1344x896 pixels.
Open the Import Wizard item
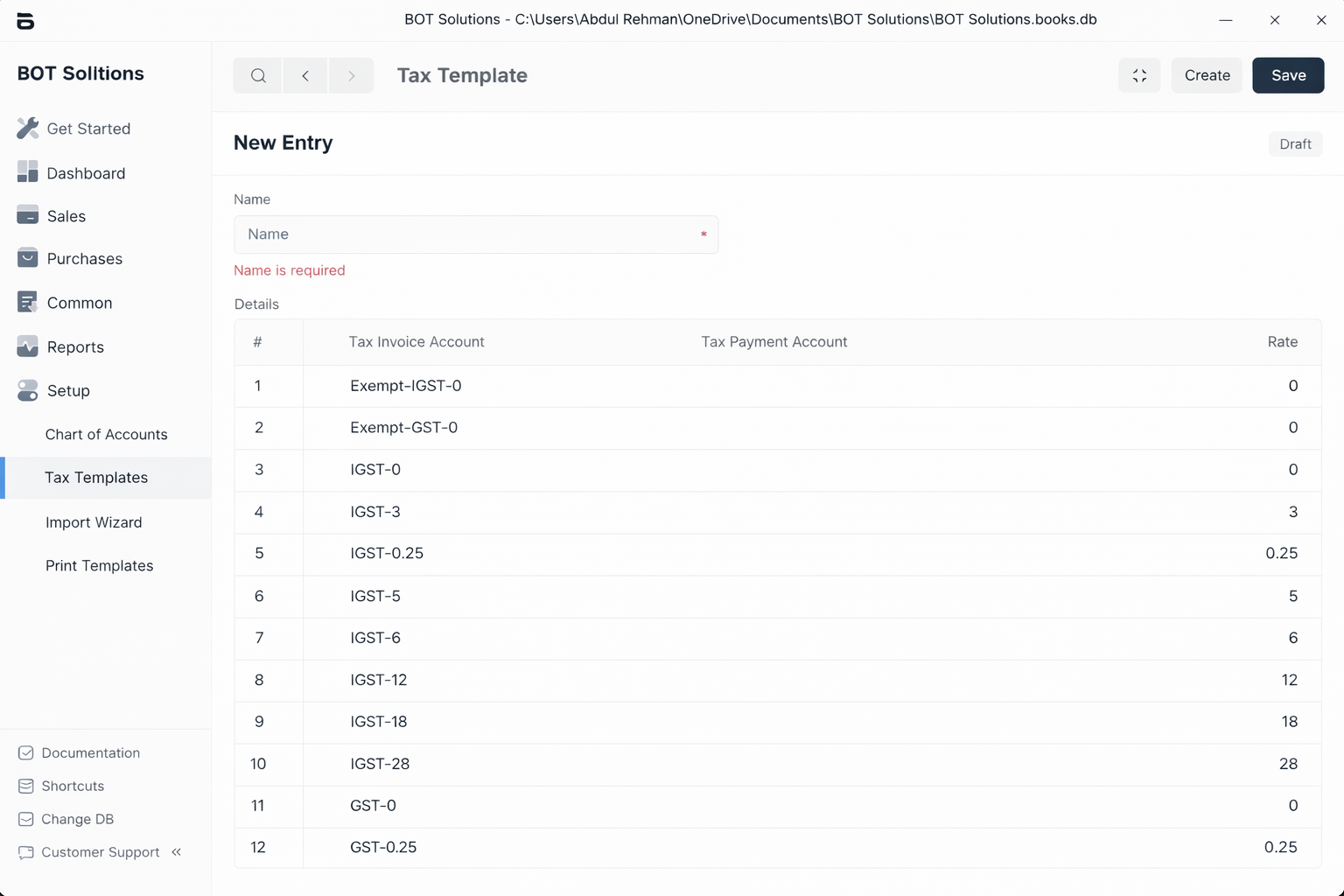tap(94, 522)
